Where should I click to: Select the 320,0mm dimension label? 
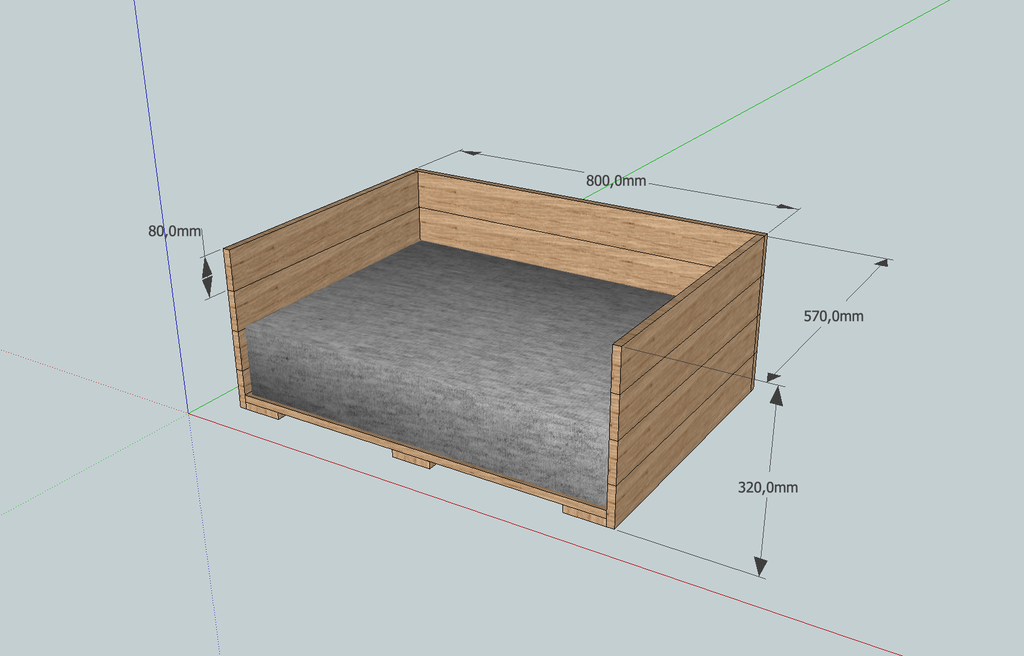(767, 487)
